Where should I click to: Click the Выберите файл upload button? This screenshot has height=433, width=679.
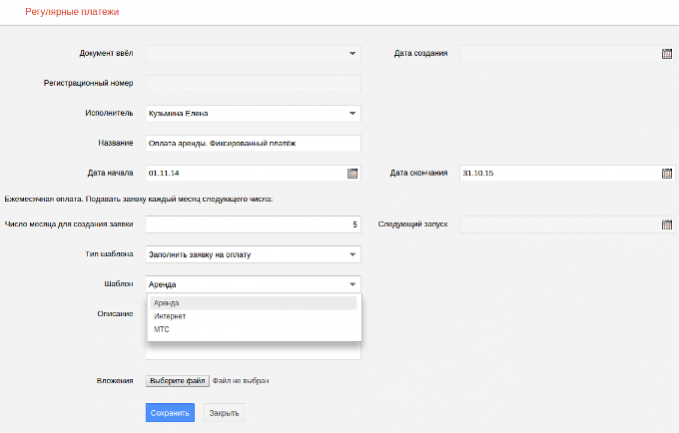178,381
